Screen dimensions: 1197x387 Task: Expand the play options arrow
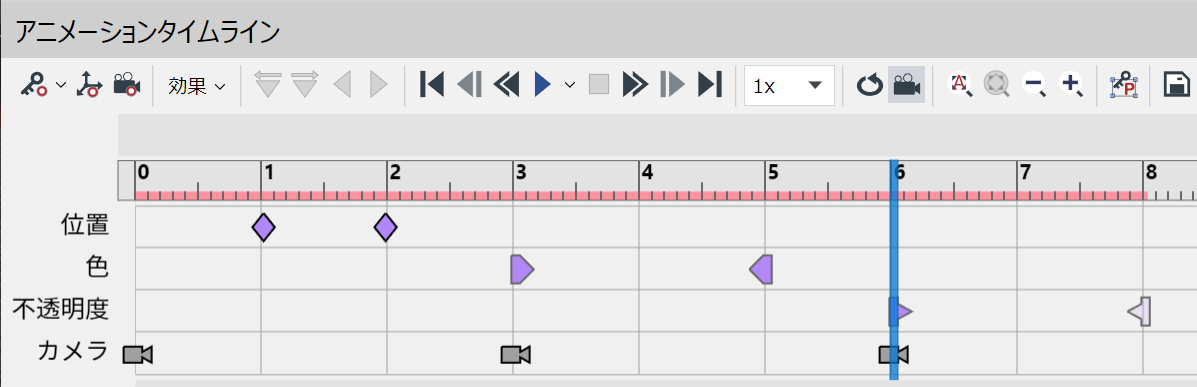tap(569, 85)
